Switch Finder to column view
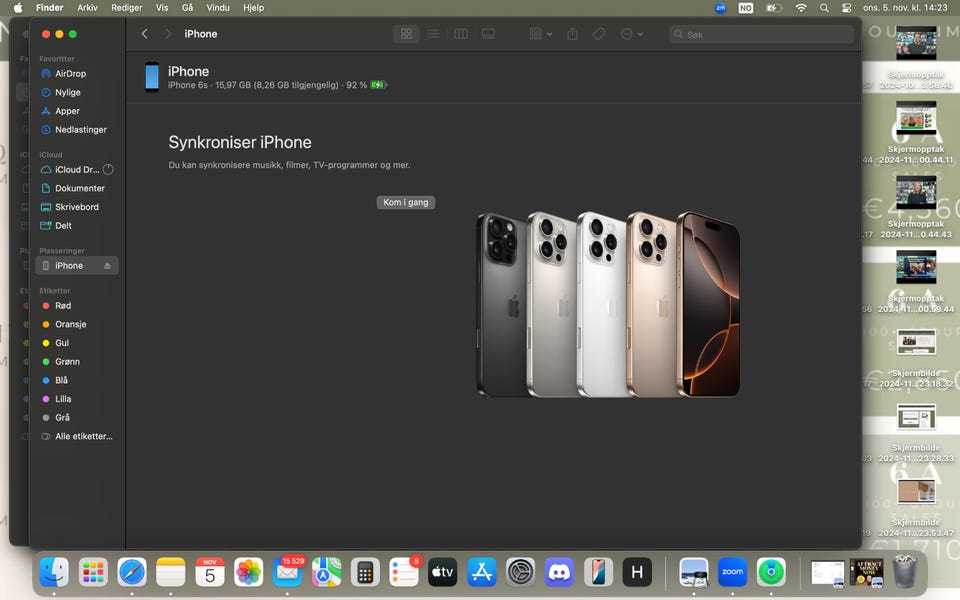The width and height of the screenshot is (960, 600). point(461,34)
